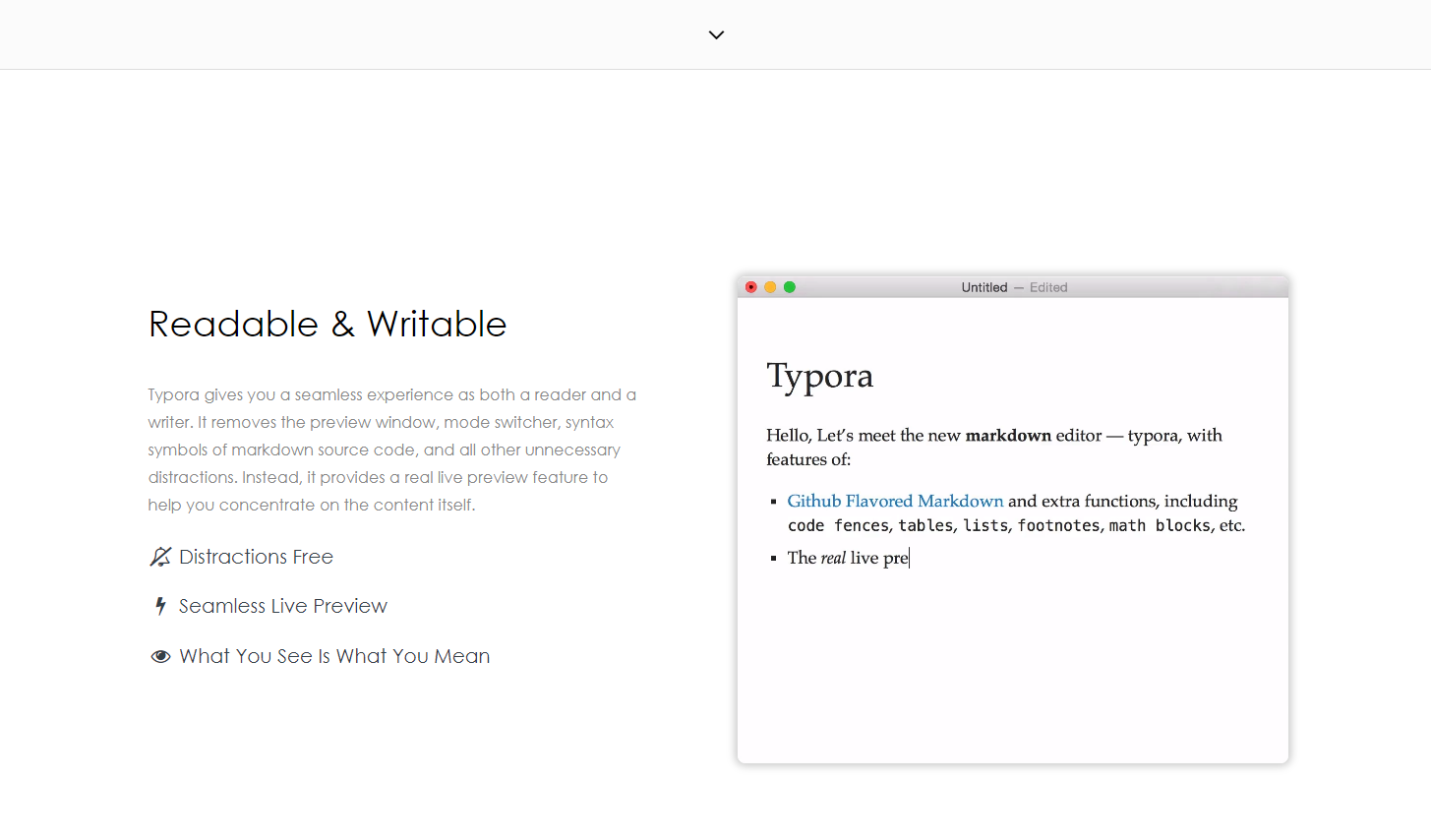
Task: Click the red close button of Untitled window
Action: coord(751,287)
